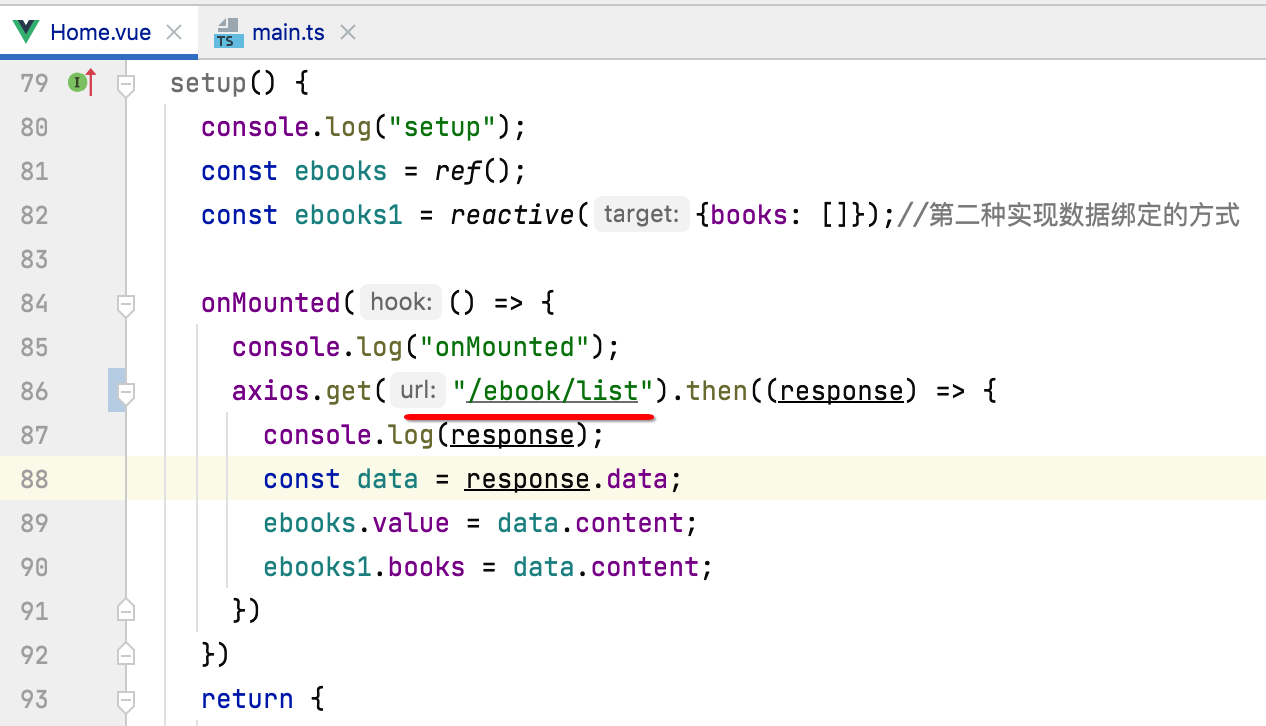The width and height of the screenshot is (1266, 726).
Task: Click the url: parameter hint
Action: (417, 391)
